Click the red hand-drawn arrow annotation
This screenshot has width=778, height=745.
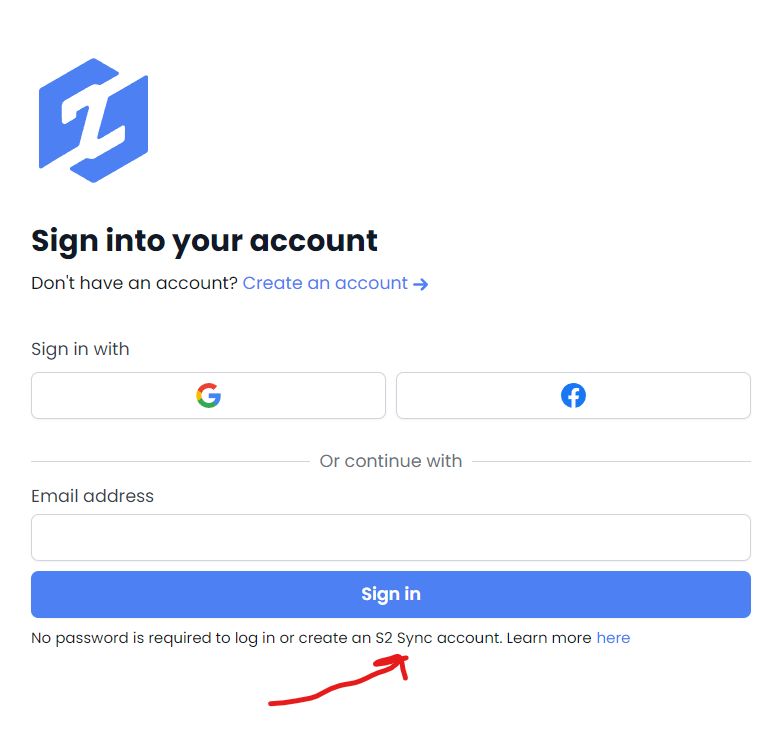coord(339,680)
